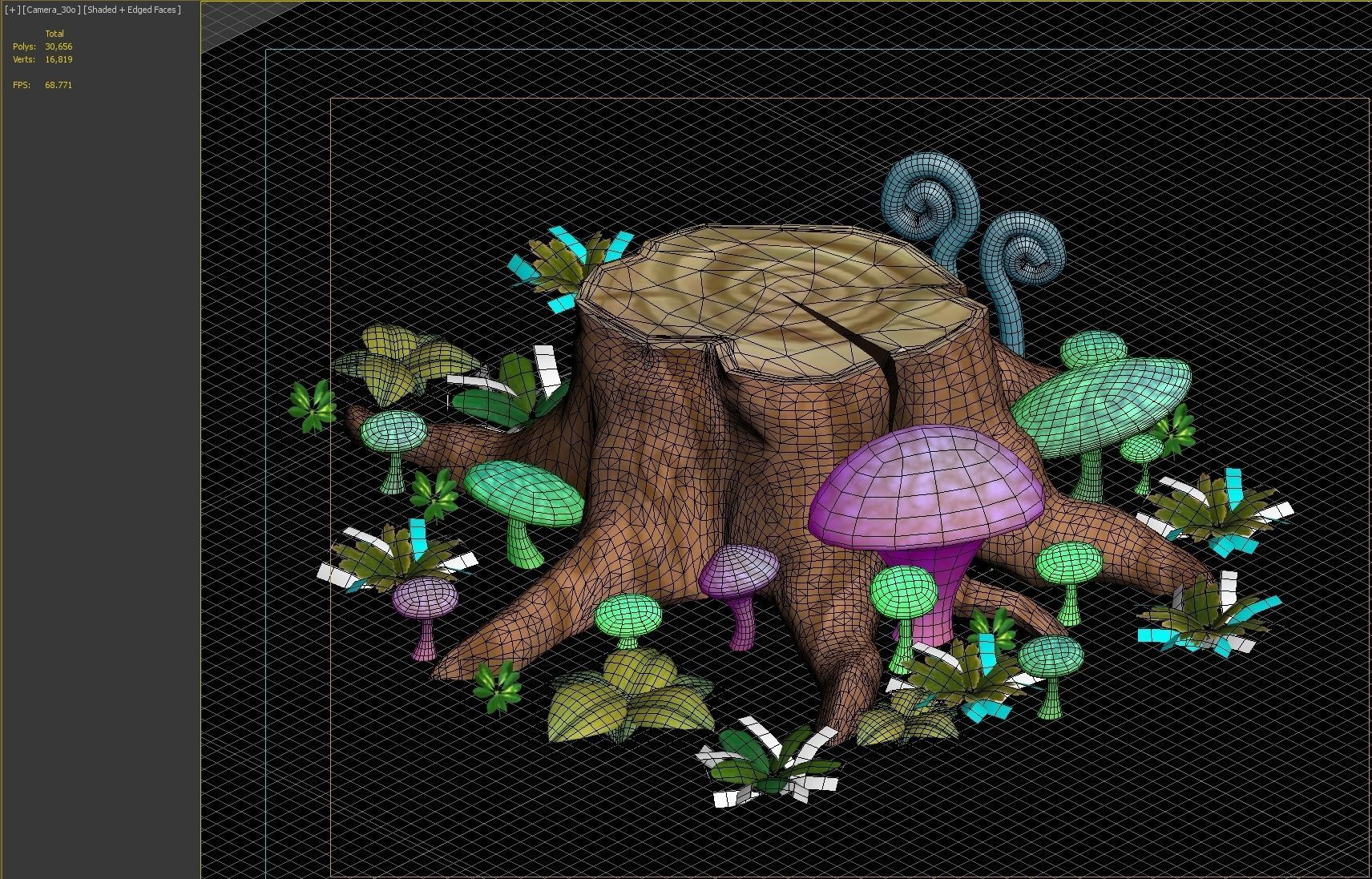The image size is (1372, 879).
Task: Click the Total statistics header text
Action: click(54, 34)
